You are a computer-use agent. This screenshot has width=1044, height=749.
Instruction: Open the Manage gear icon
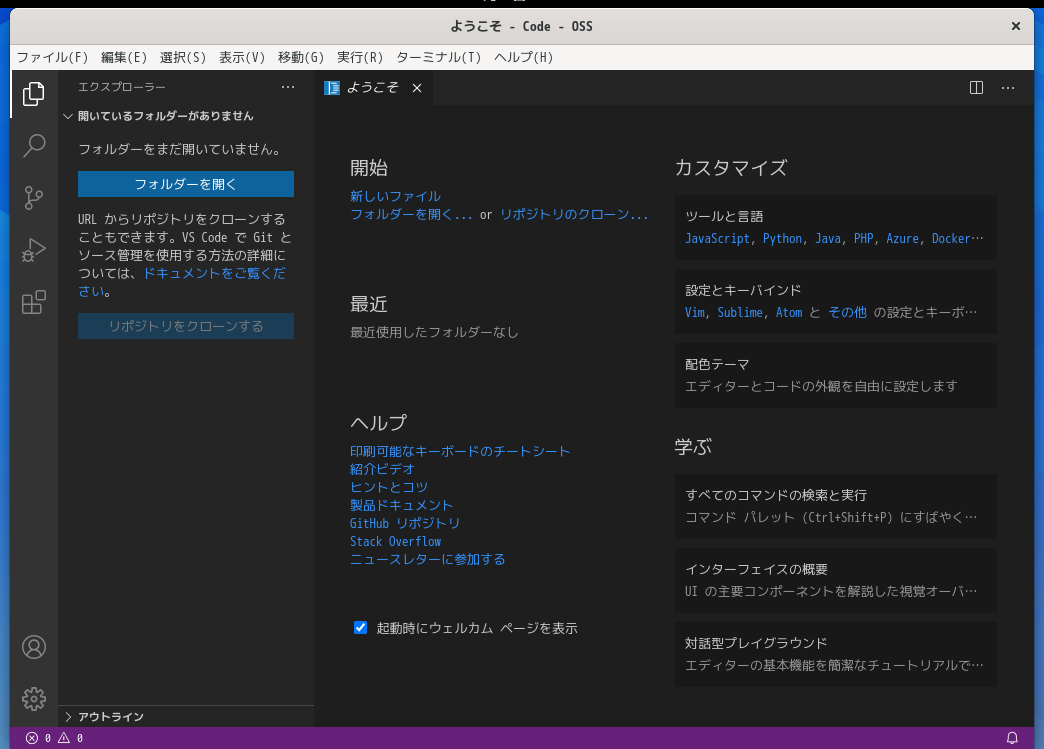33,698
